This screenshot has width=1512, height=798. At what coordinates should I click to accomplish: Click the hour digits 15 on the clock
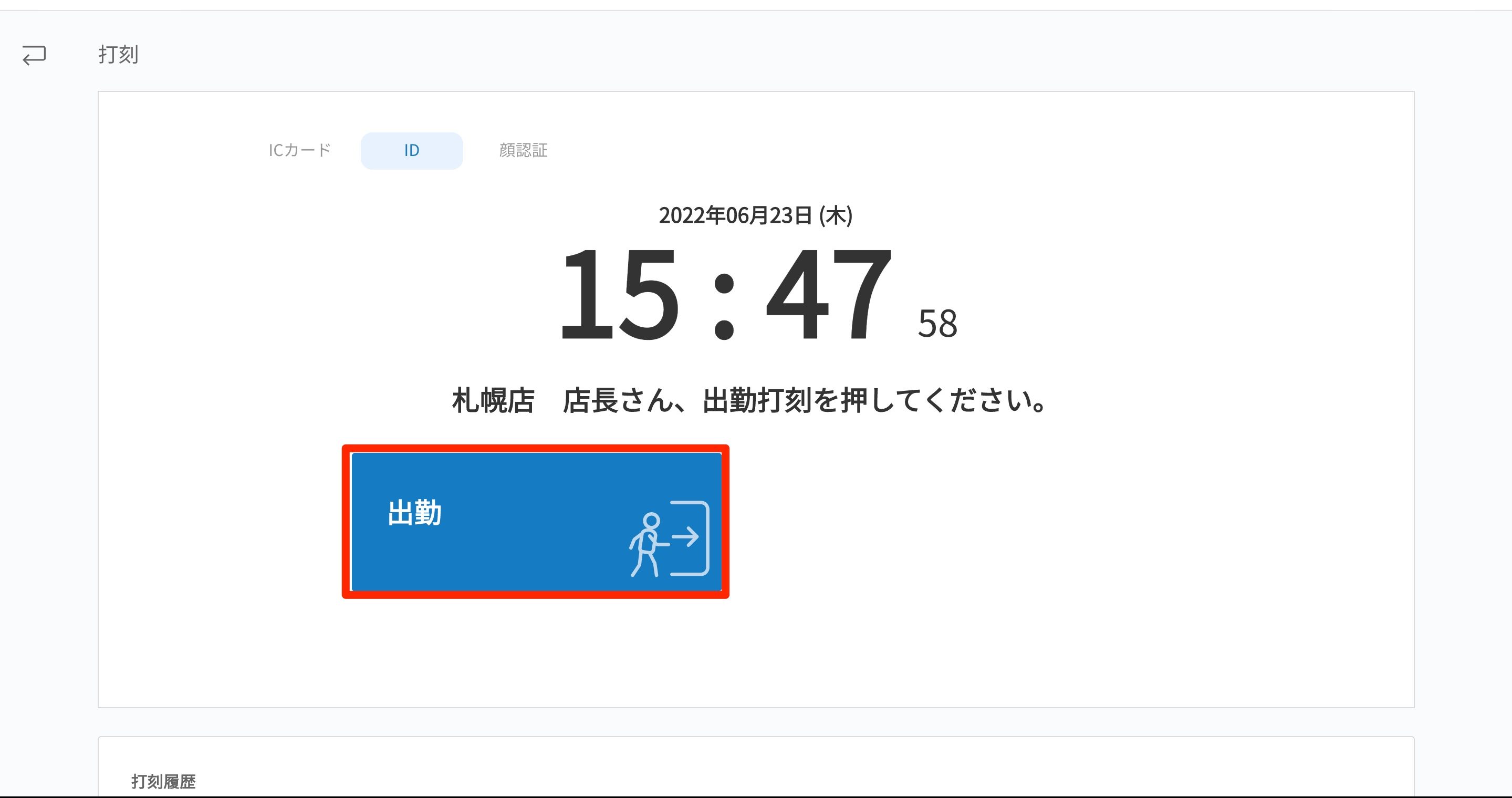(x=620, y=294)
